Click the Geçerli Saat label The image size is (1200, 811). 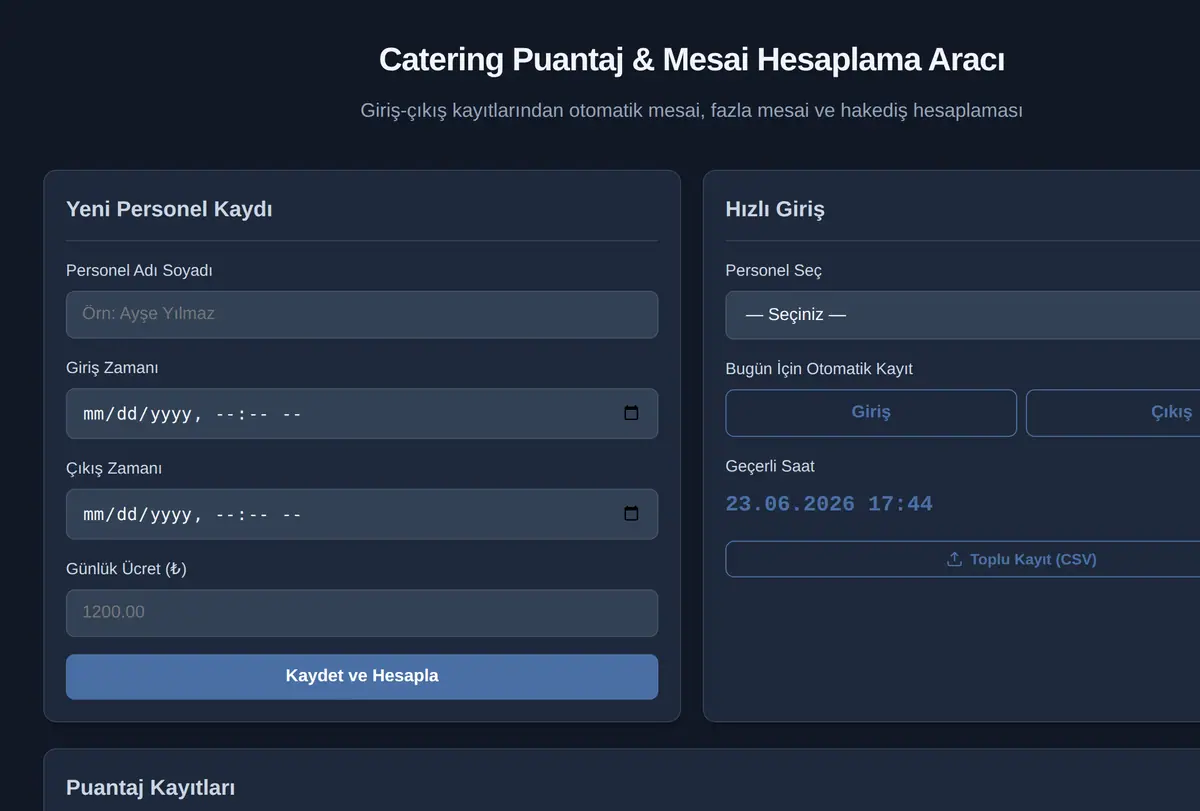(x=770, y=466)
